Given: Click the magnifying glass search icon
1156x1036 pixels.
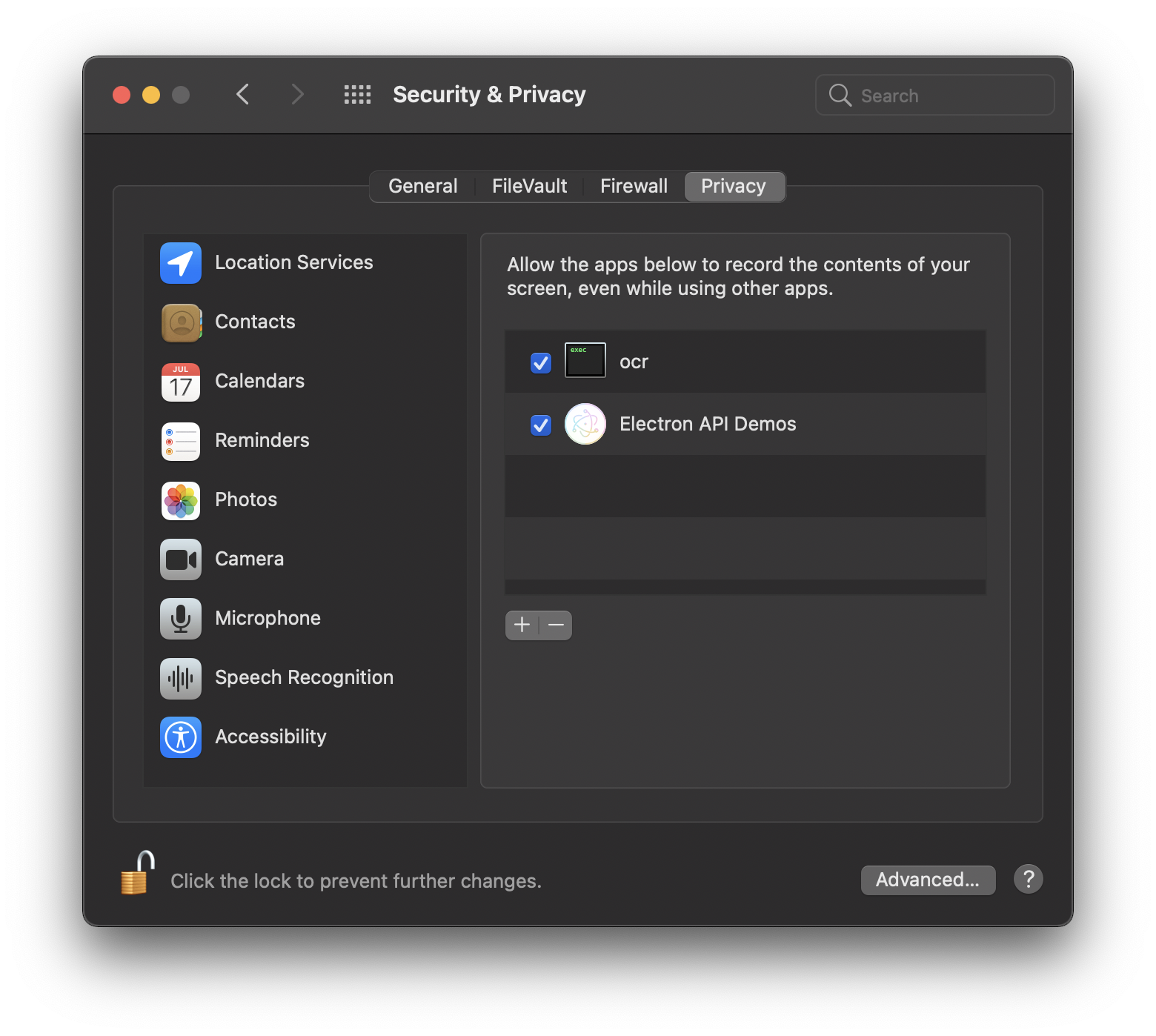Looking at the screenshot, I should 840,95.
